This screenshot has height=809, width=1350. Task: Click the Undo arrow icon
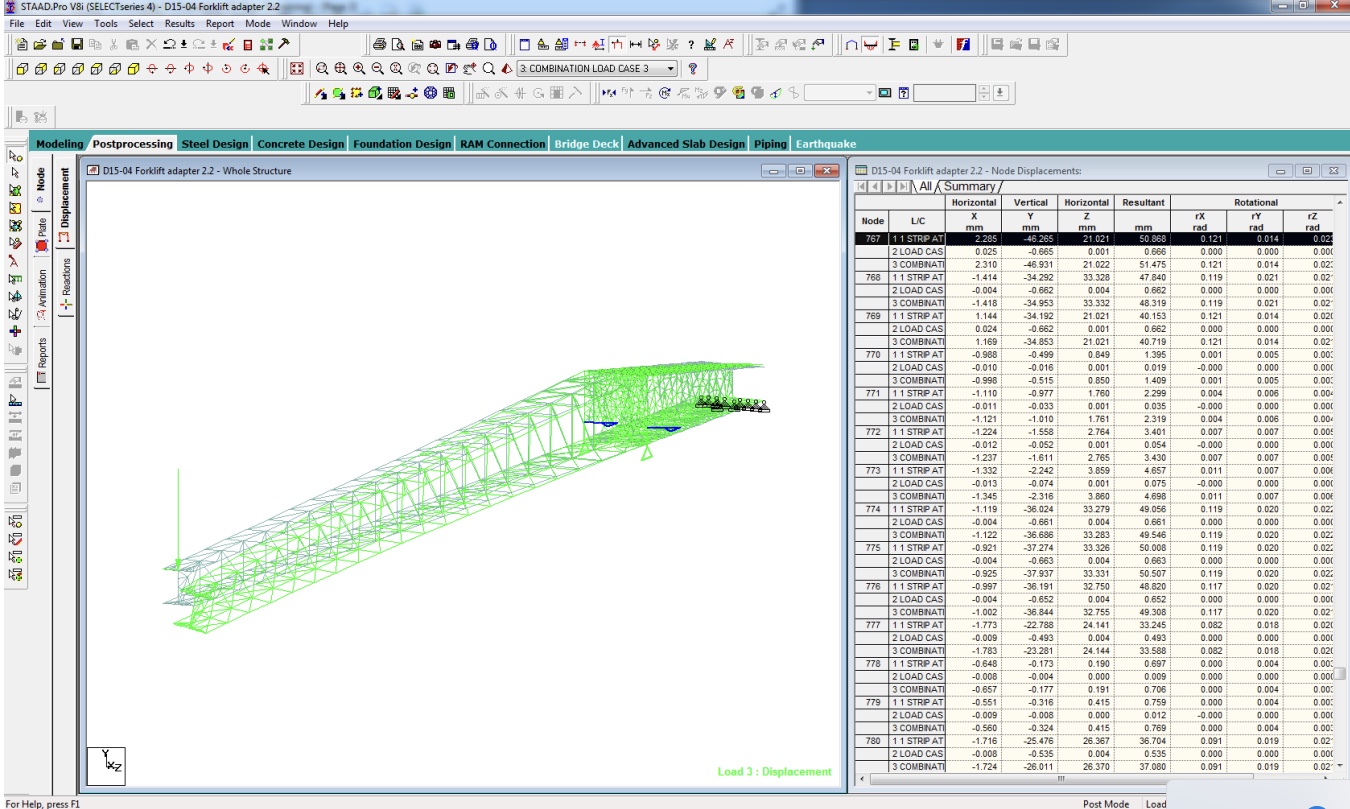(x=169, y=44)
